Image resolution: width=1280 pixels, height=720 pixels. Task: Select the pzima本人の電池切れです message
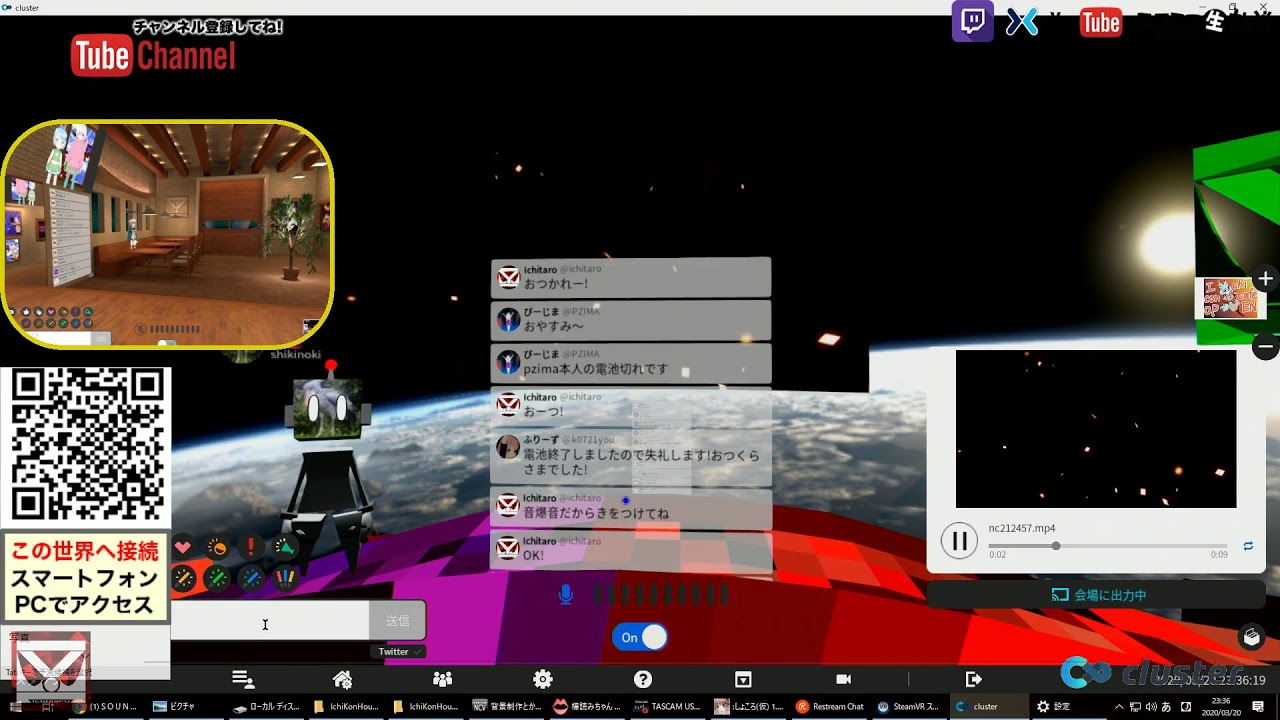(x=631, y=363)
